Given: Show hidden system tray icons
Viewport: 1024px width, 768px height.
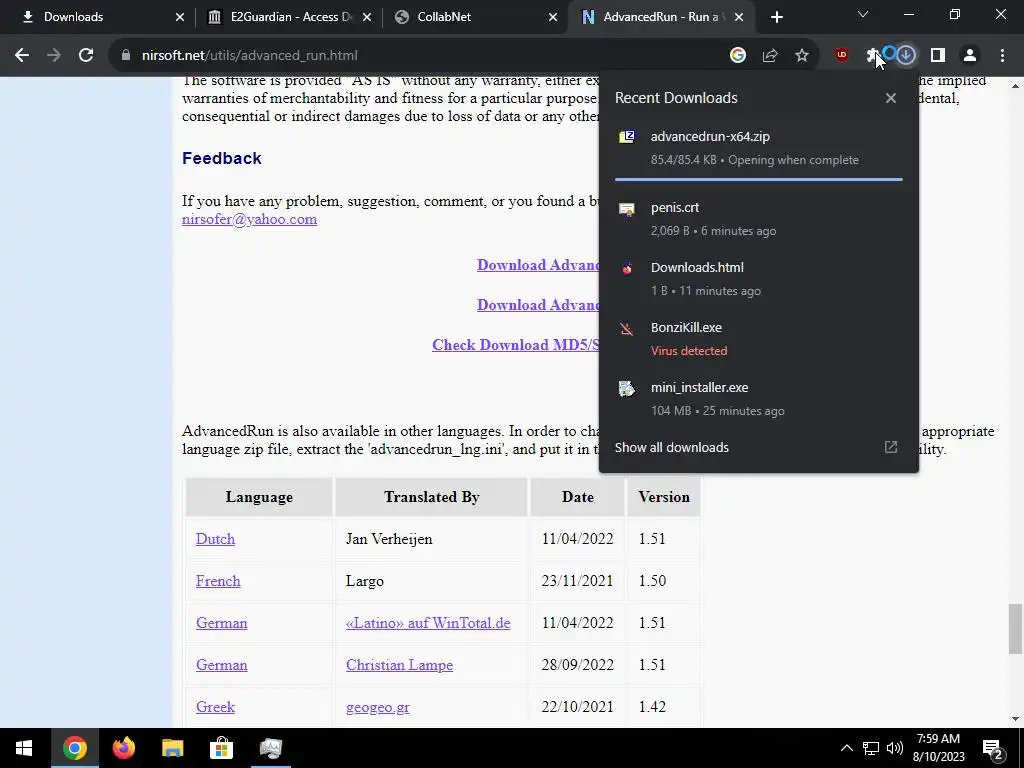Looking at the screenshot, I should point(846,748).
